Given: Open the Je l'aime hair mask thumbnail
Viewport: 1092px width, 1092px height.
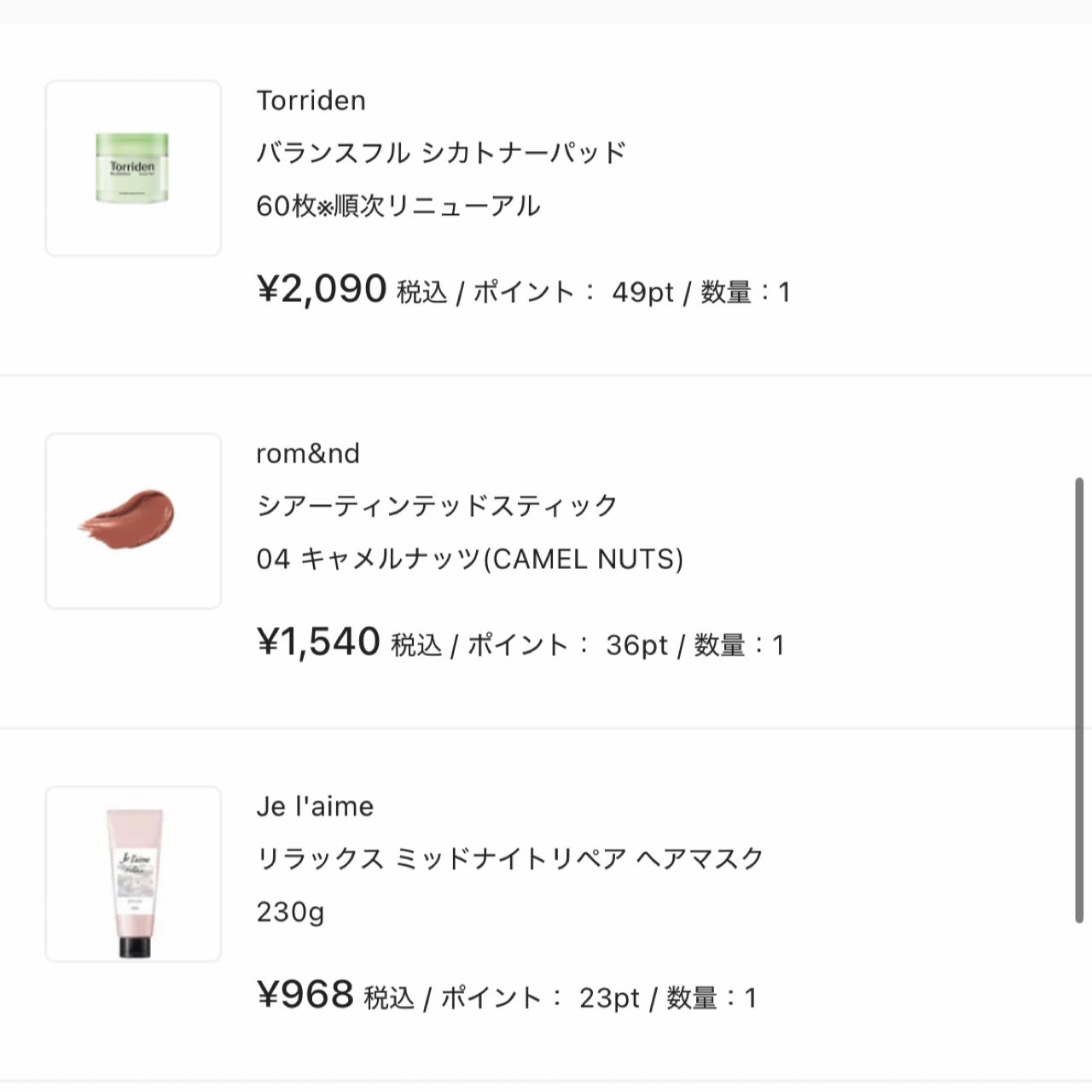Looking at the screenshot, I should pyautogui.click(x=133, y=874).
